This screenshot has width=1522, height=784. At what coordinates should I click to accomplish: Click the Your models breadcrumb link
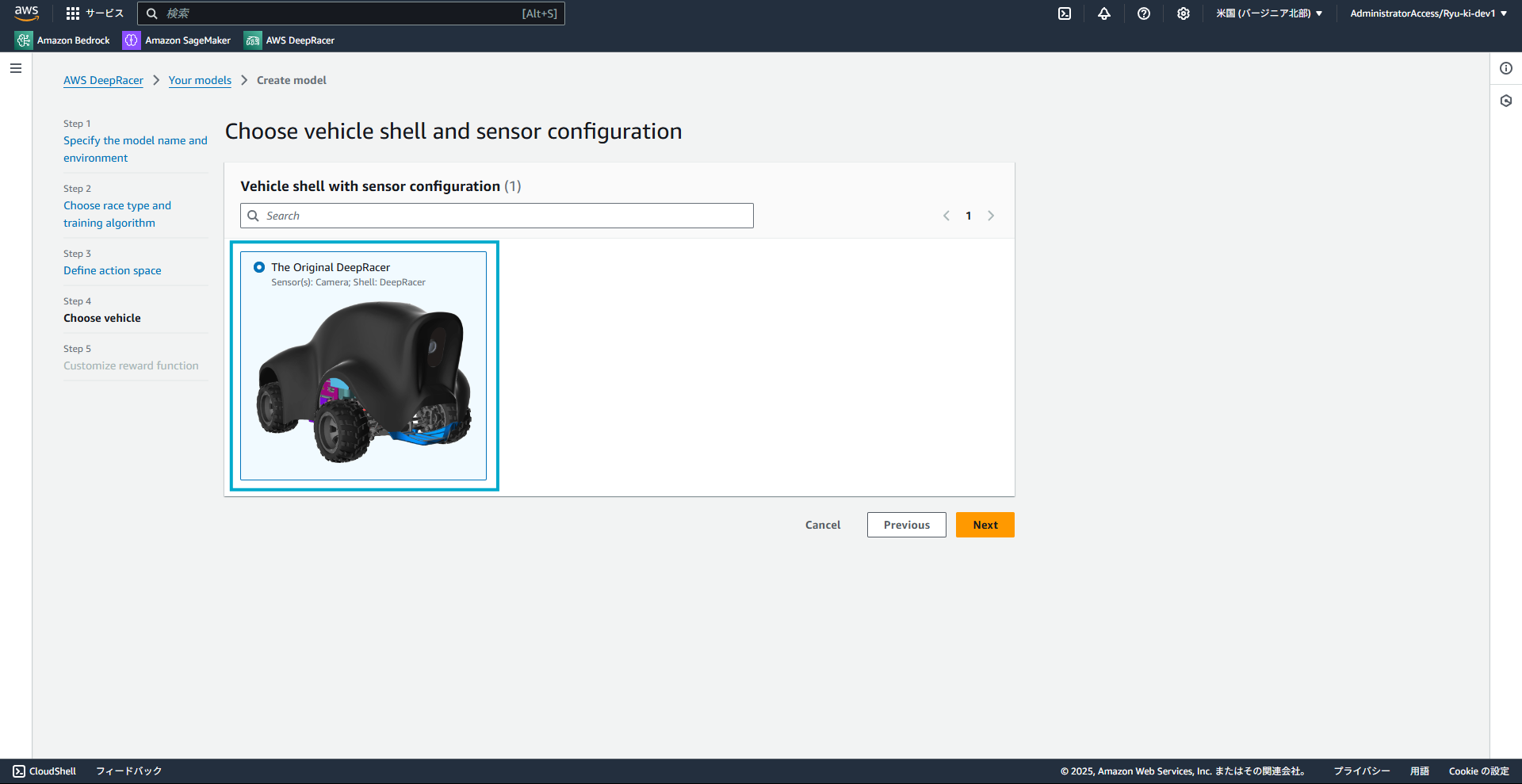200,80
